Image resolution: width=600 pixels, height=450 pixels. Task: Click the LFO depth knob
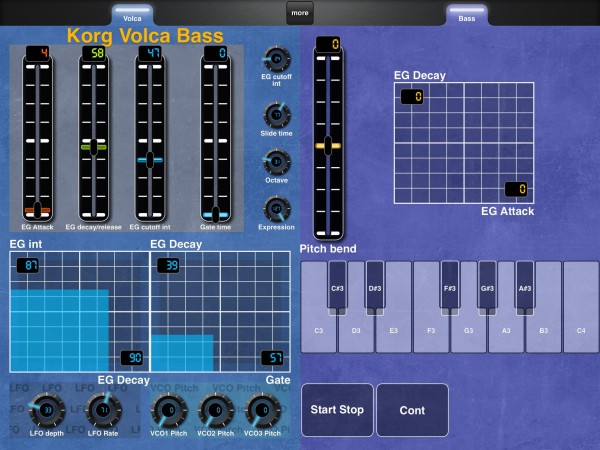[47, 410]
